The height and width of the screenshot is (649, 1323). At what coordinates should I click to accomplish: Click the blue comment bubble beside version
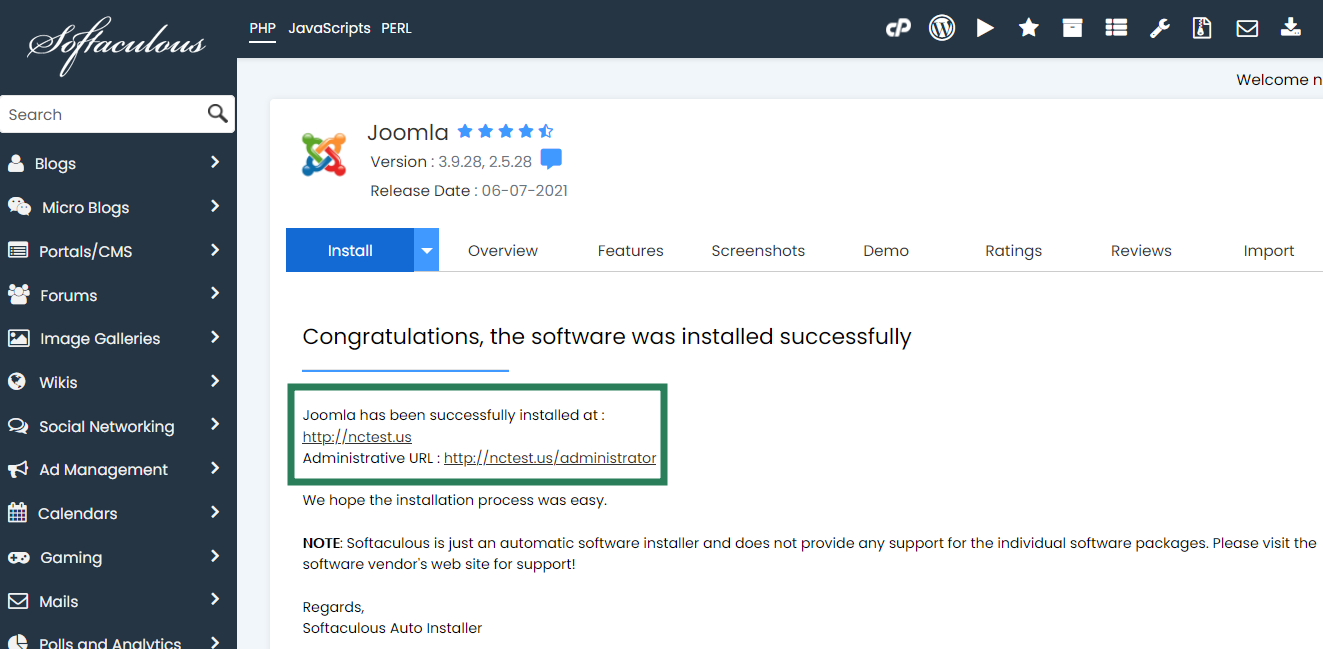pyautogui.click(x=551, y=159)
